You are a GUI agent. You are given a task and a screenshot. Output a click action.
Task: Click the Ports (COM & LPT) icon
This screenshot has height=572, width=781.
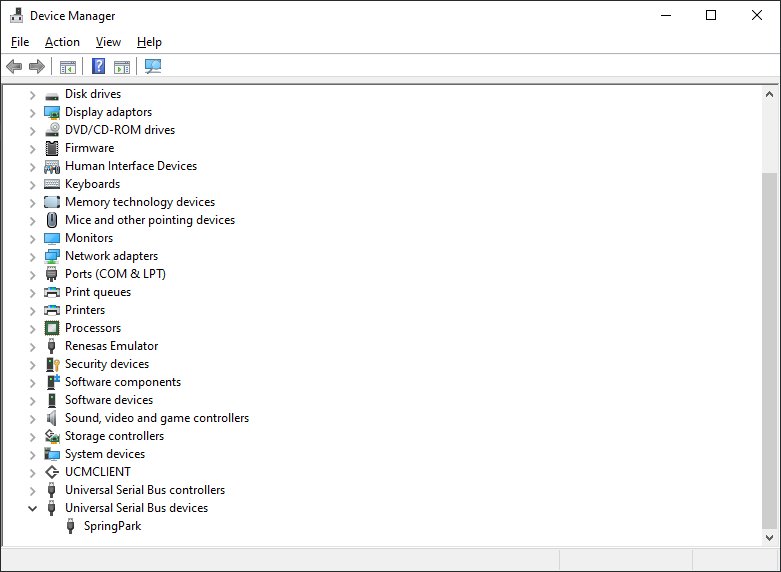tap(51, 274)
